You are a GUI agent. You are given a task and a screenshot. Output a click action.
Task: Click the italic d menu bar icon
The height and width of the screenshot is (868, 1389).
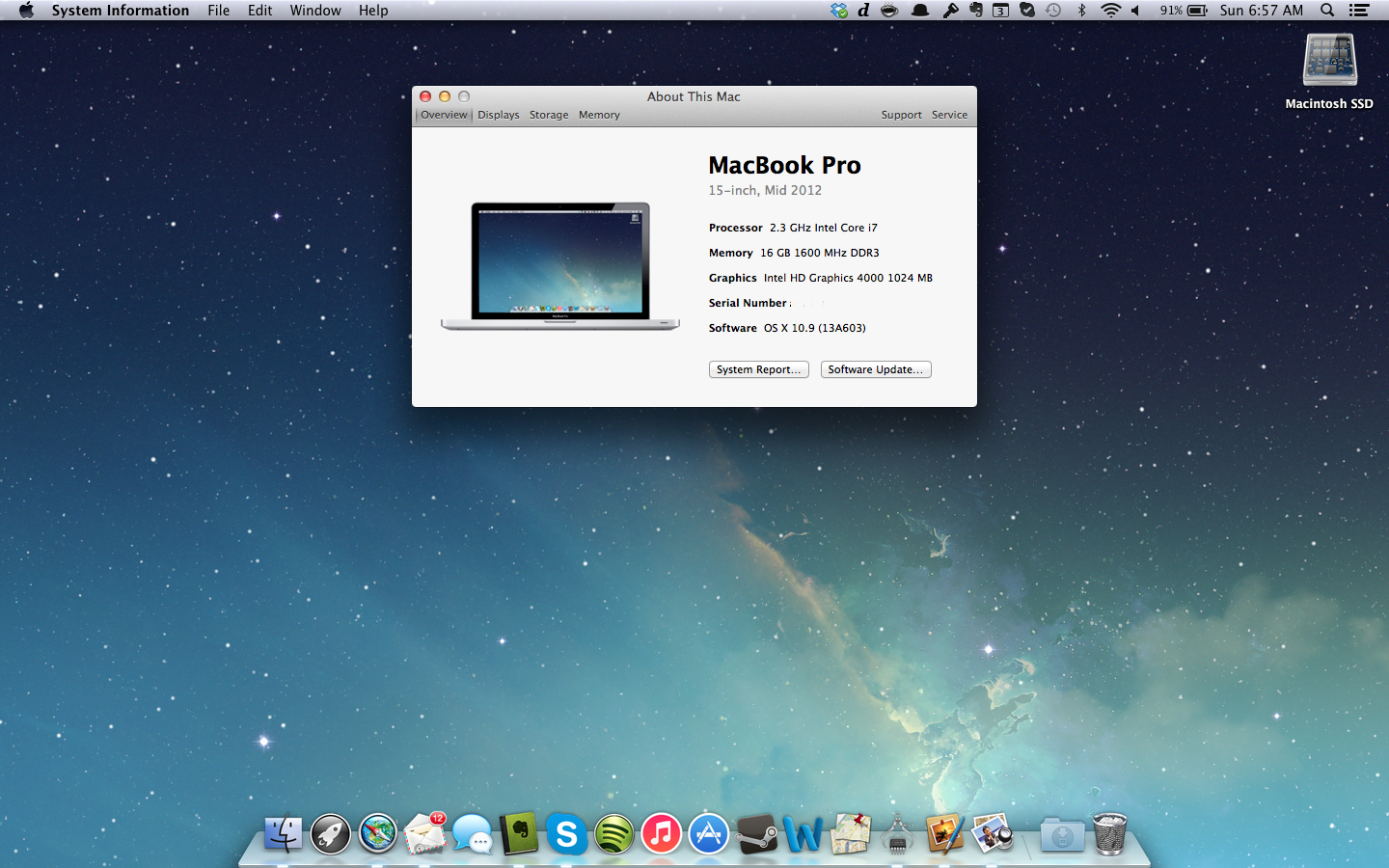point(863,11)
